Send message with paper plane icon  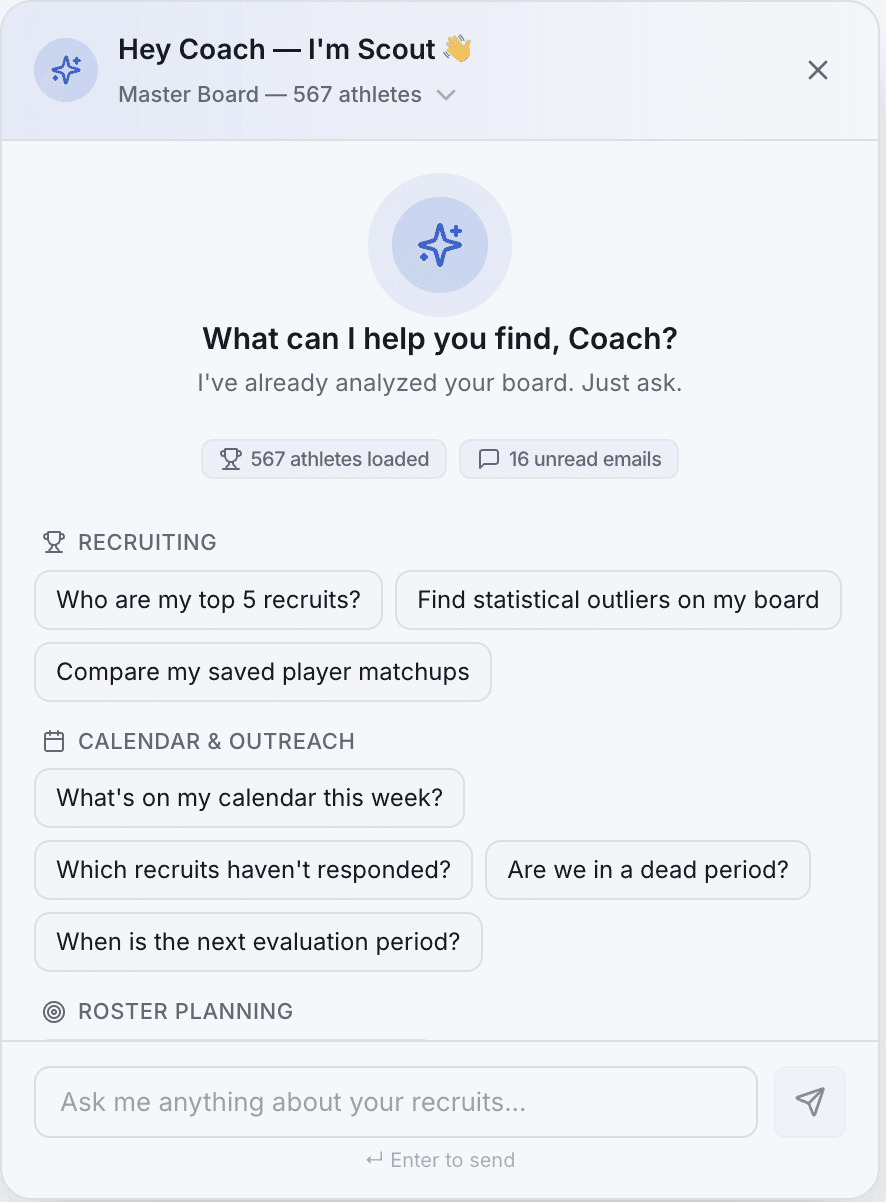(810, 1102)
